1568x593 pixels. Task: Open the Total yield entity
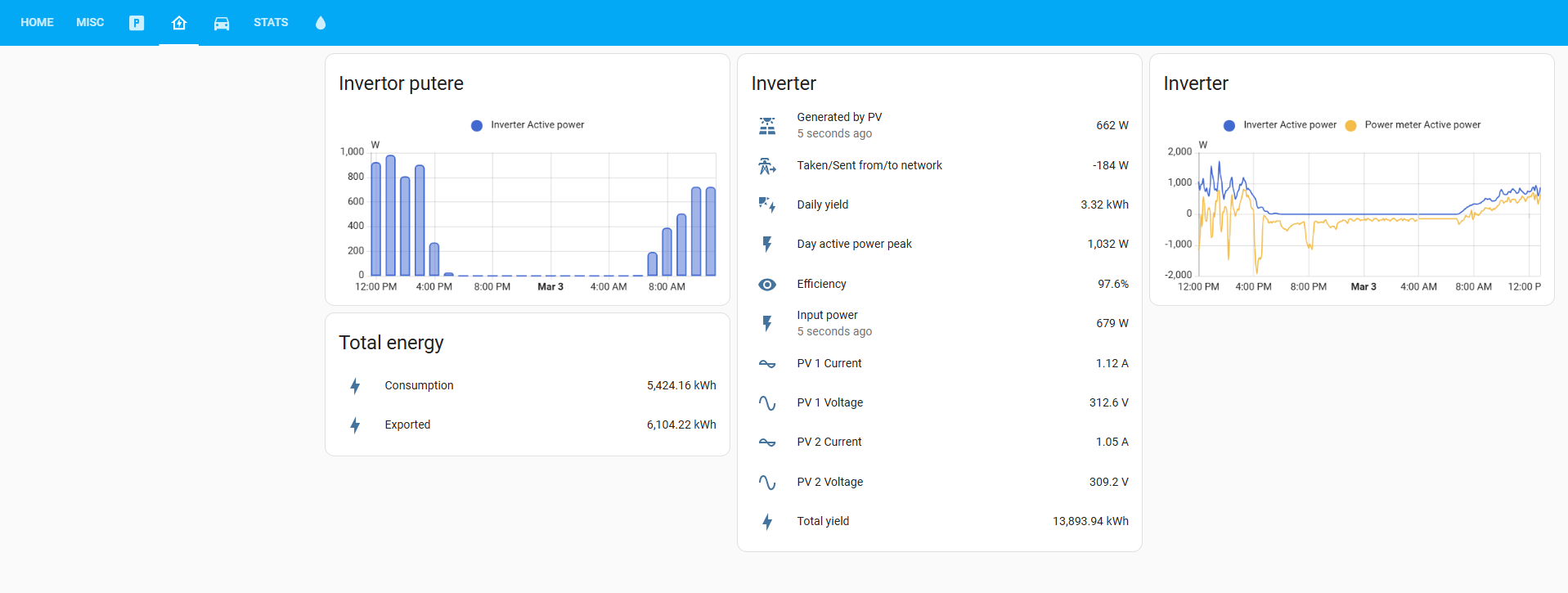940,522
